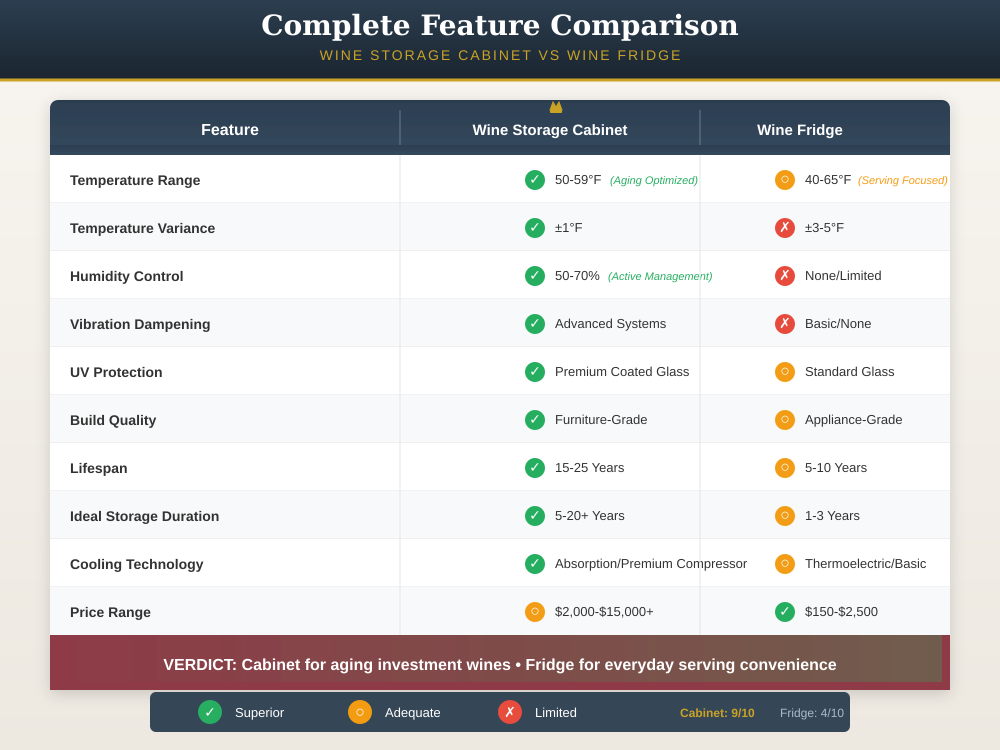
Task: Click the amber icon next to Thermoelectric/Basic
Action: click(x=785, y=563)
